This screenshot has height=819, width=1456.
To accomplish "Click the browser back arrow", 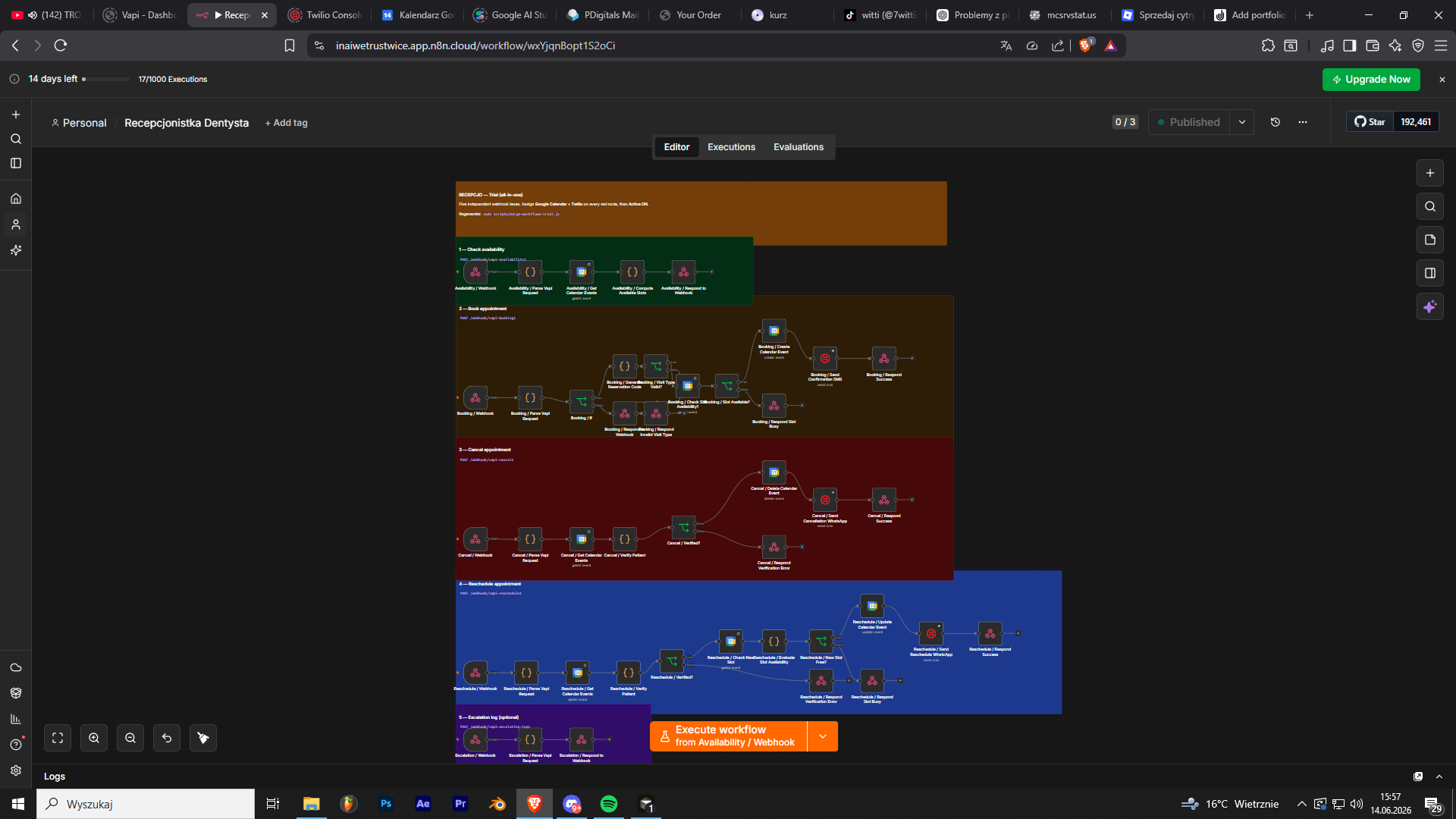I will tap(16, 45).
